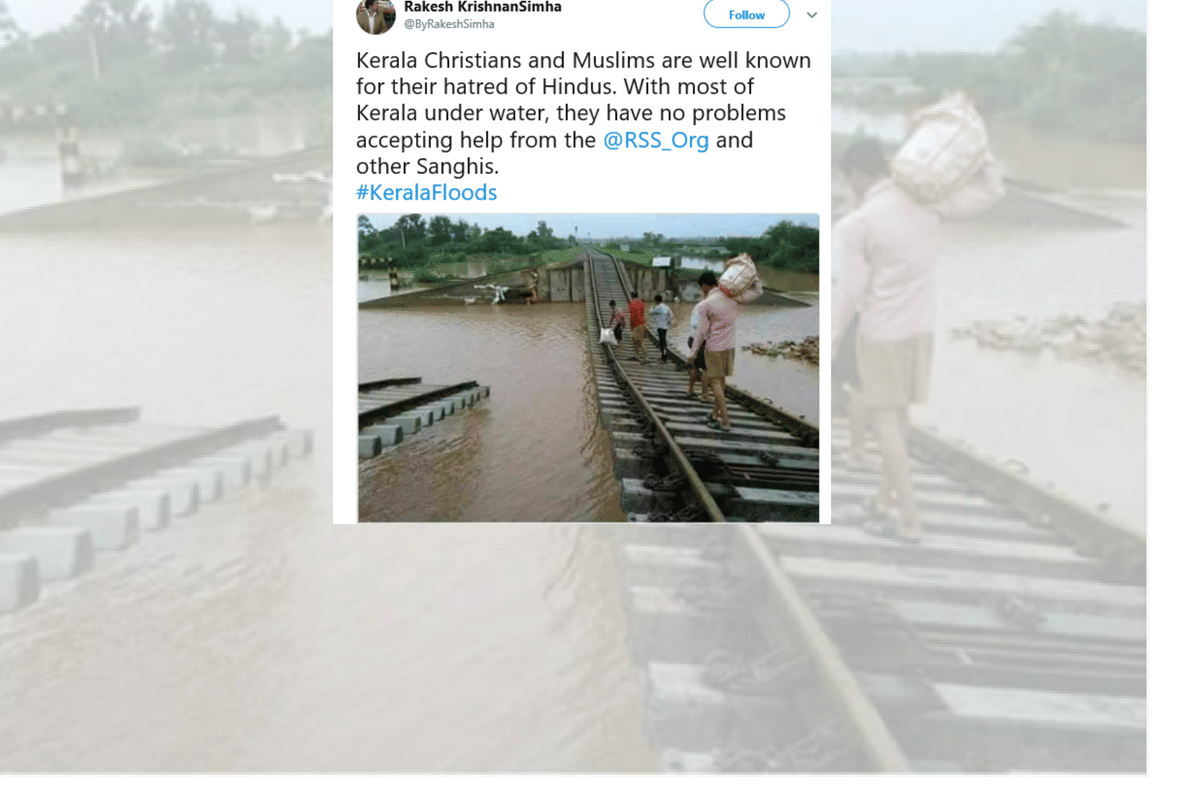The height and width of the screenshot is (800, 1200).
Task: Click Rakesh KrishnanSimha's profile avatar
Action: tap(375, 15)
